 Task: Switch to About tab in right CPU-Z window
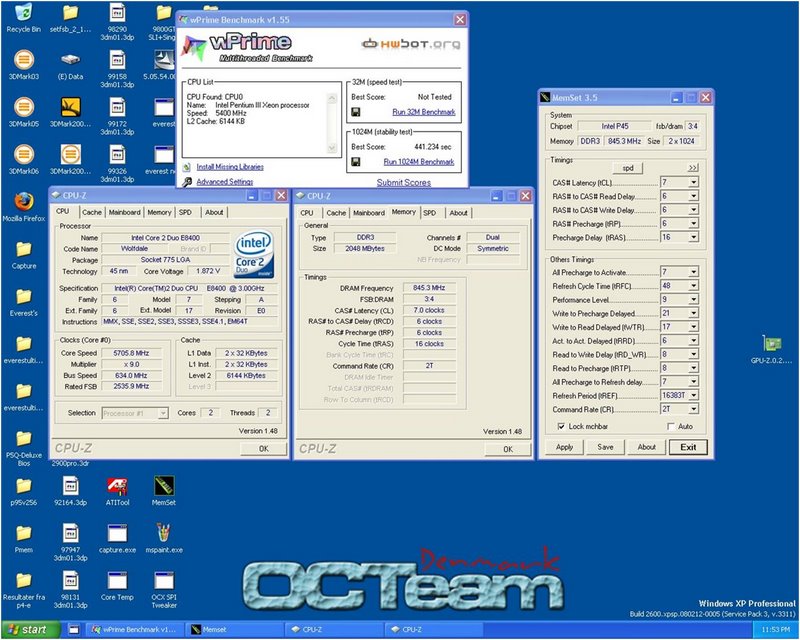(x=458, y=213)
